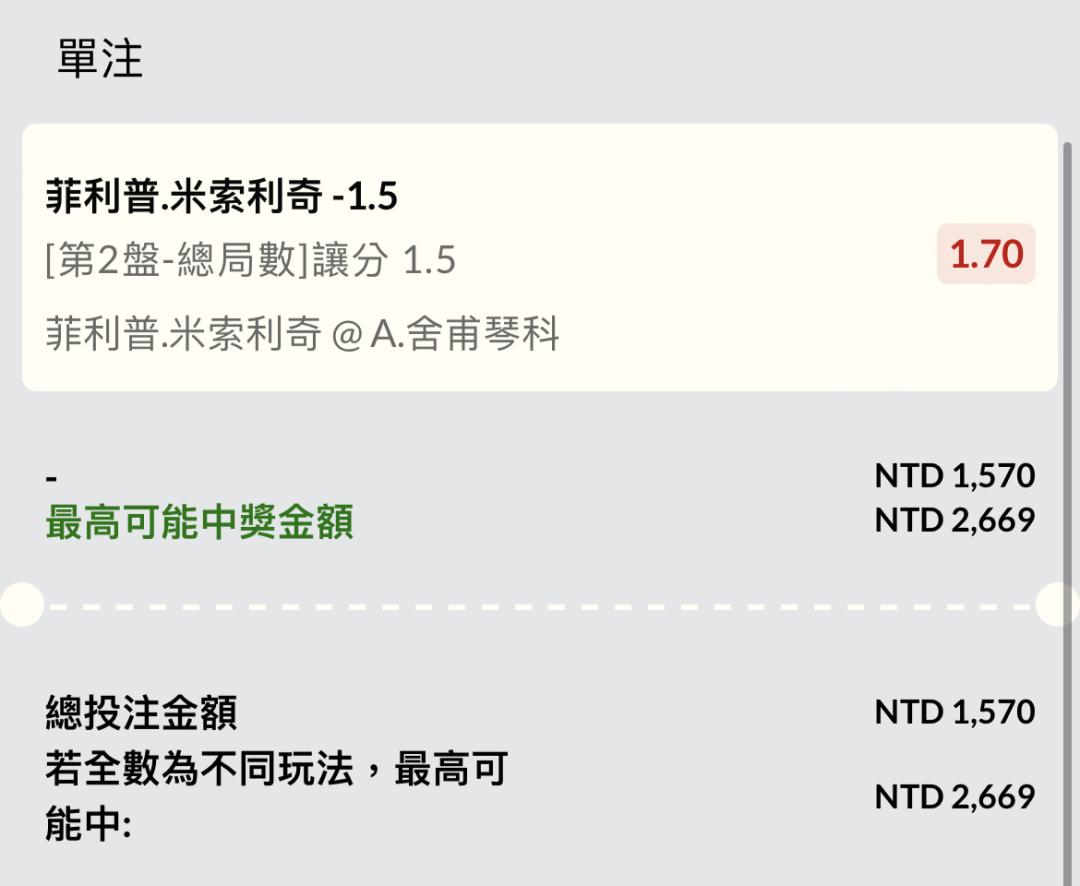Click the @ symbol between player names
Screen dimensions: 1080x886
(x=346, y=336)
